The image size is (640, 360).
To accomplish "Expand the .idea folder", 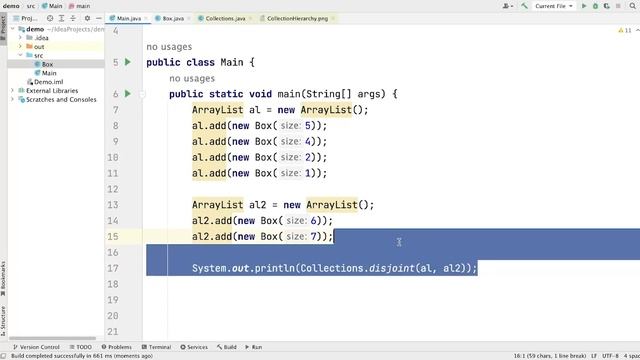I will (20, 38).
